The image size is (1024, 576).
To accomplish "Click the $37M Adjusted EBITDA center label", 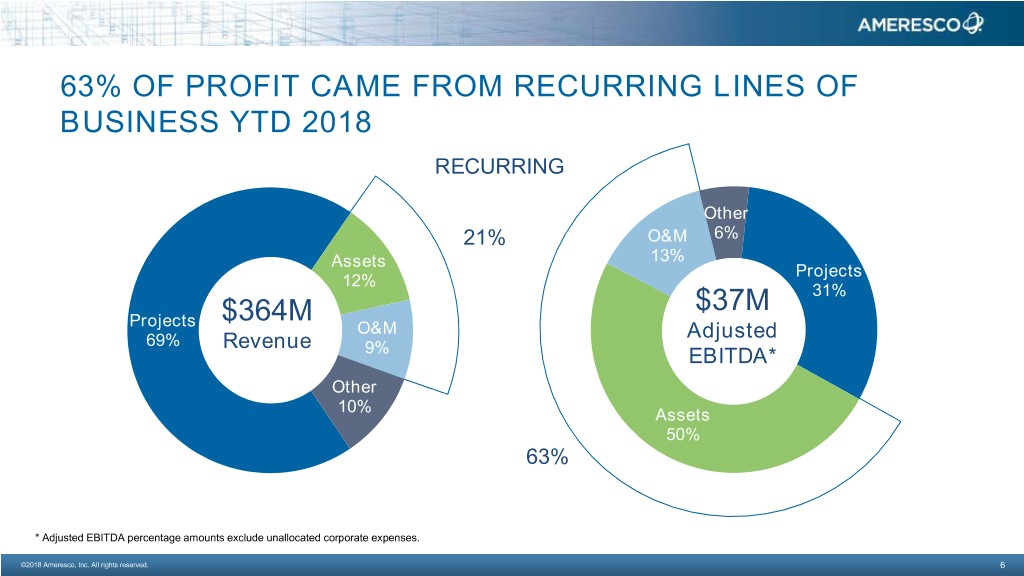I will 733,328.
